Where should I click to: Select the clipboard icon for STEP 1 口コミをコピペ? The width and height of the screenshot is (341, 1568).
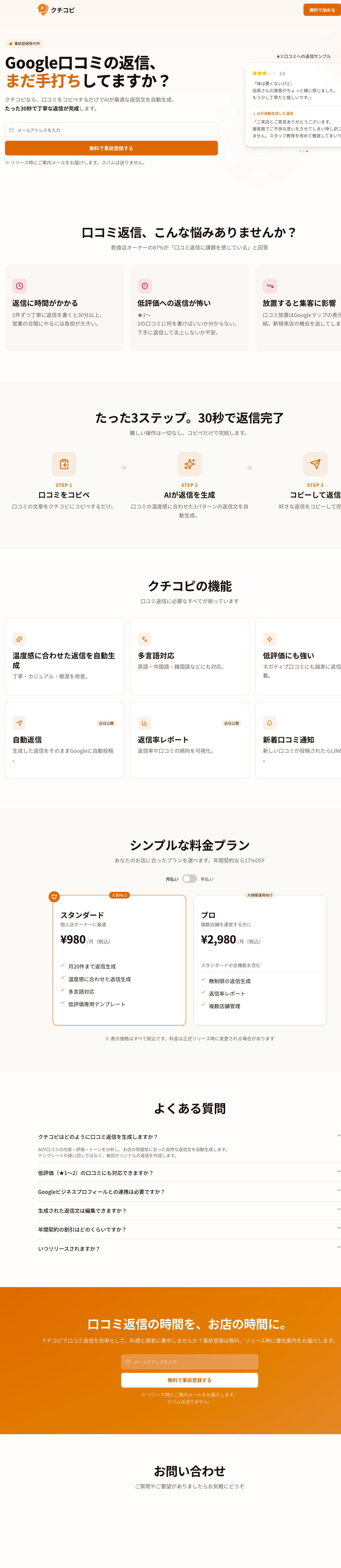click(64, 464)
